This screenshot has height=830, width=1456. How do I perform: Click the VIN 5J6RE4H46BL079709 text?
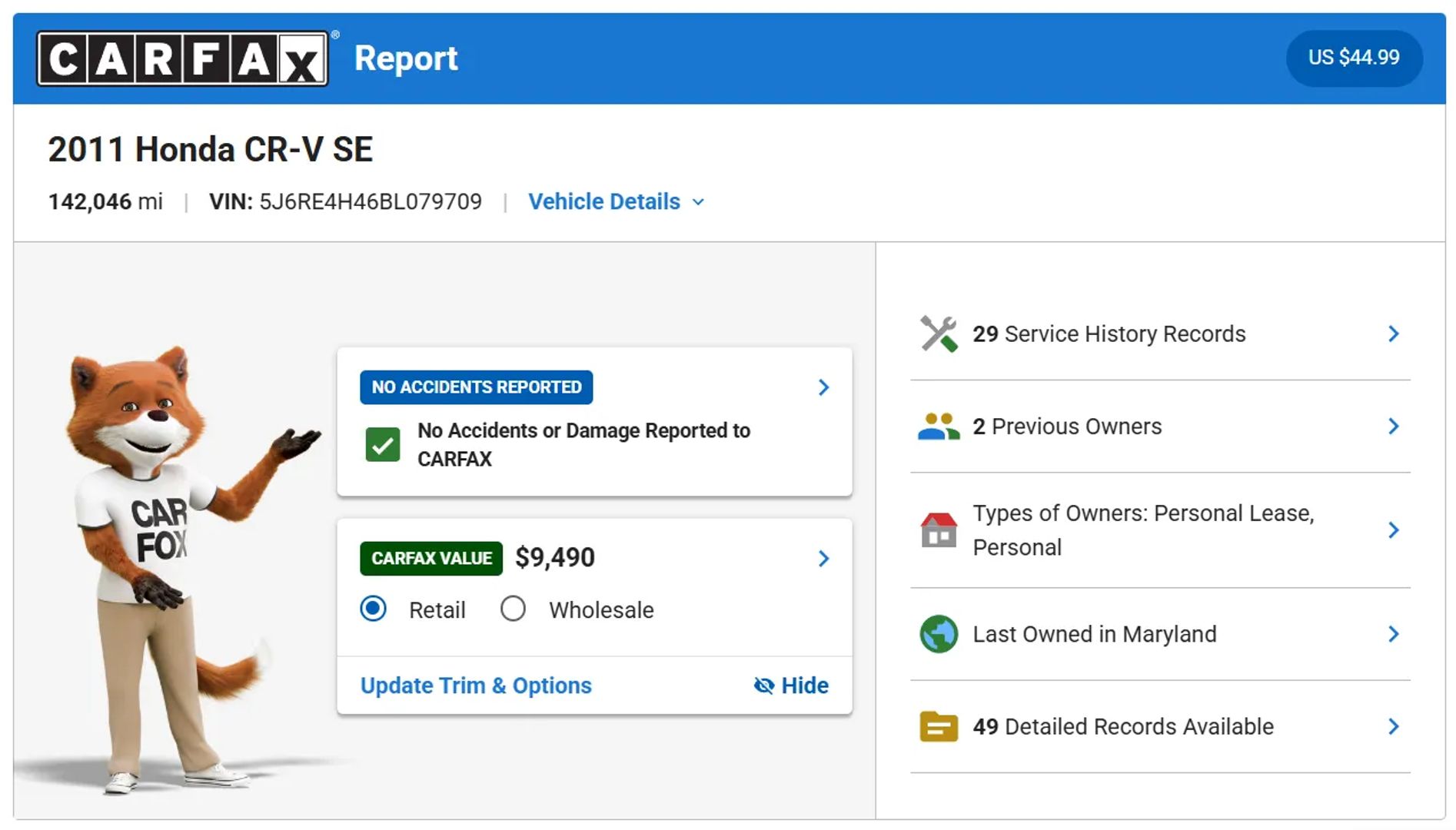(x=345, y=201)
